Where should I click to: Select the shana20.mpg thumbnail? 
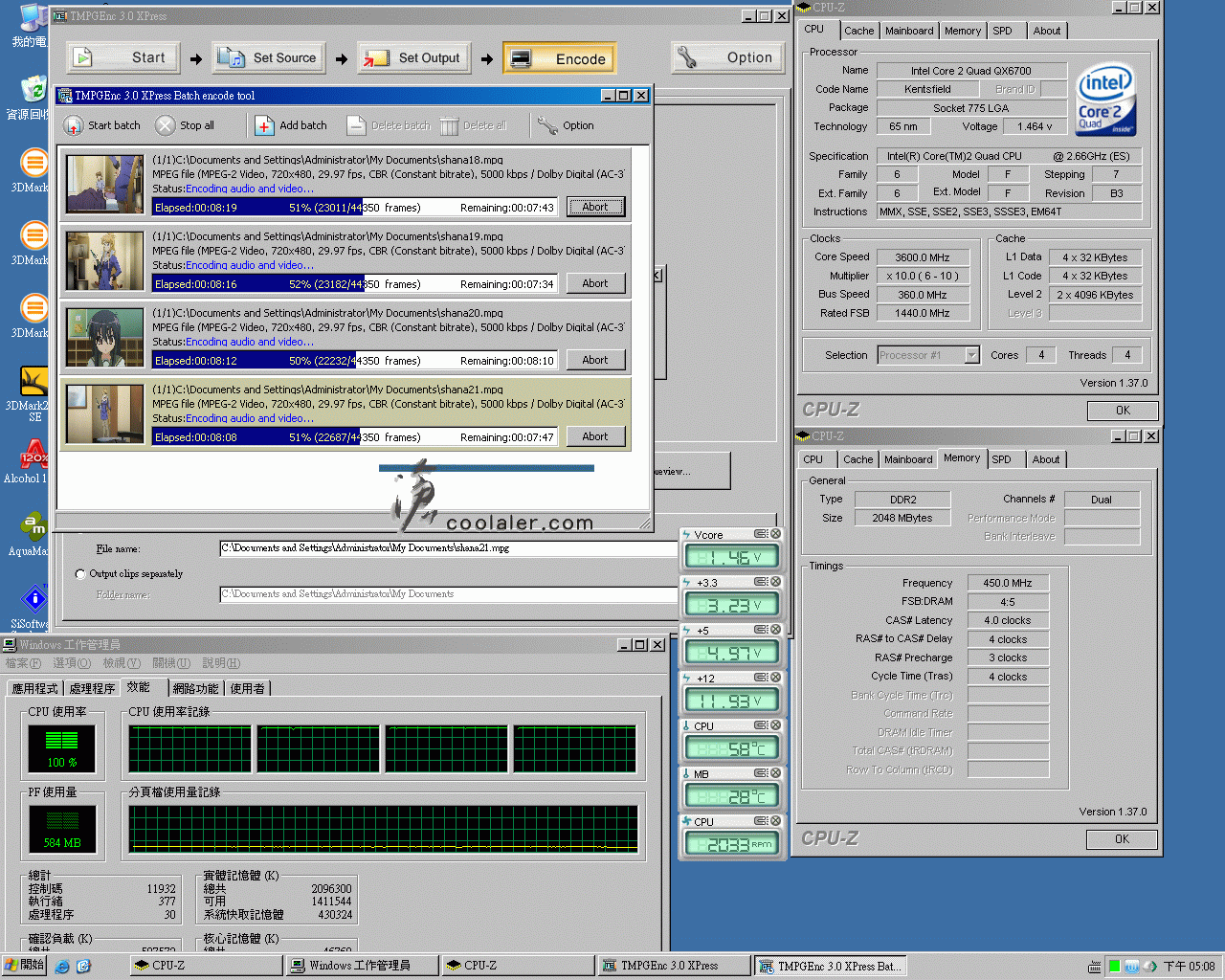104,337
